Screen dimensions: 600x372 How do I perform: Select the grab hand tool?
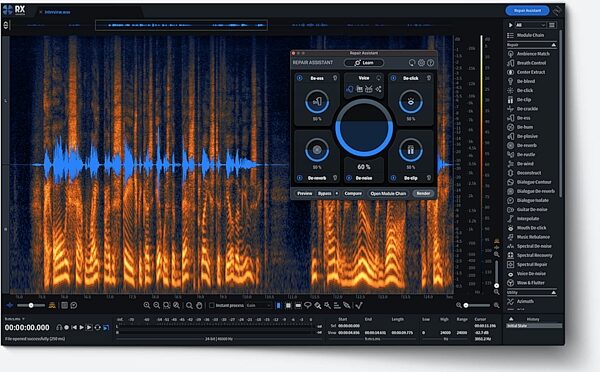199,305
